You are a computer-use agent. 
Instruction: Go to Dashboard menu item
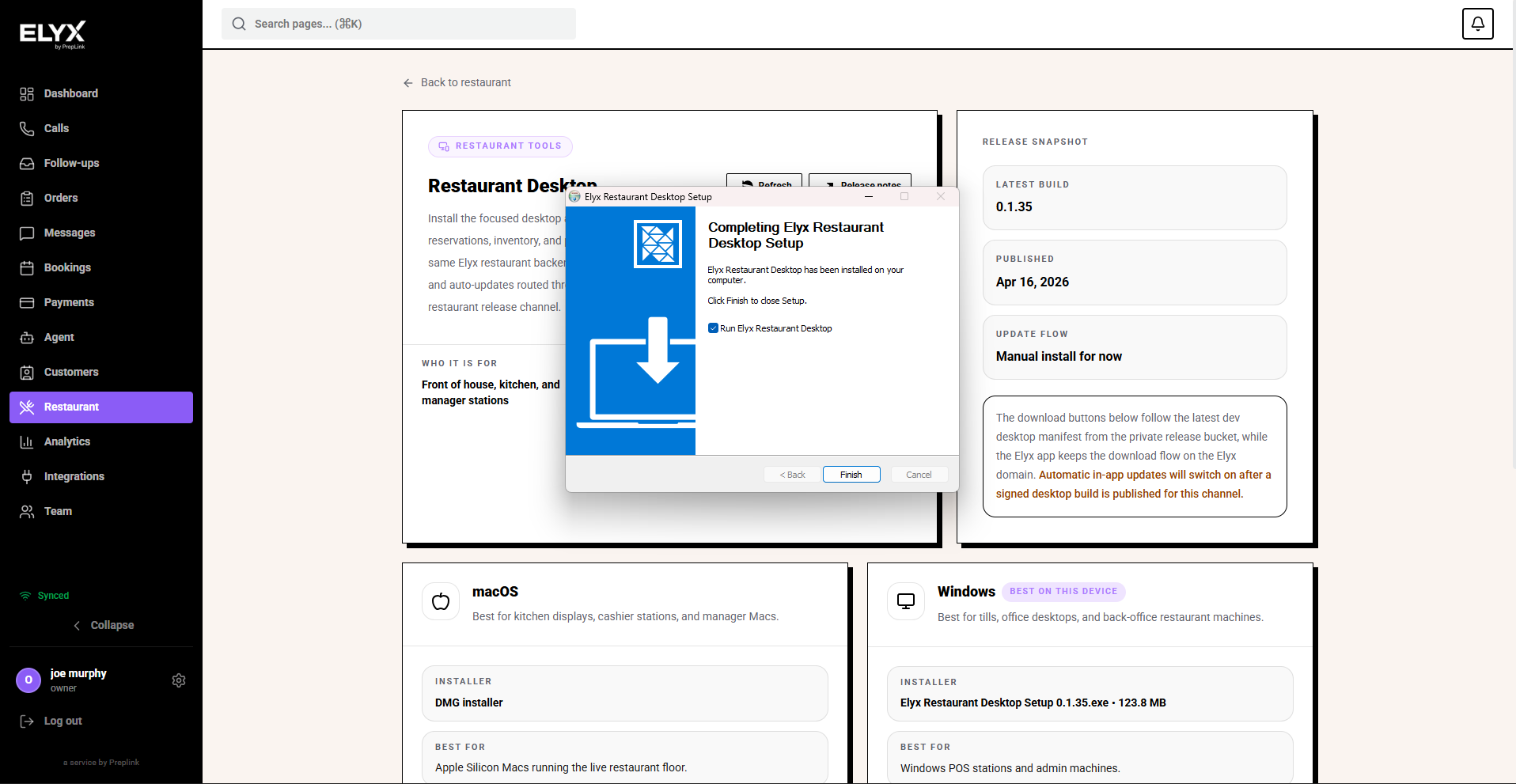click(x=101, y=94)
